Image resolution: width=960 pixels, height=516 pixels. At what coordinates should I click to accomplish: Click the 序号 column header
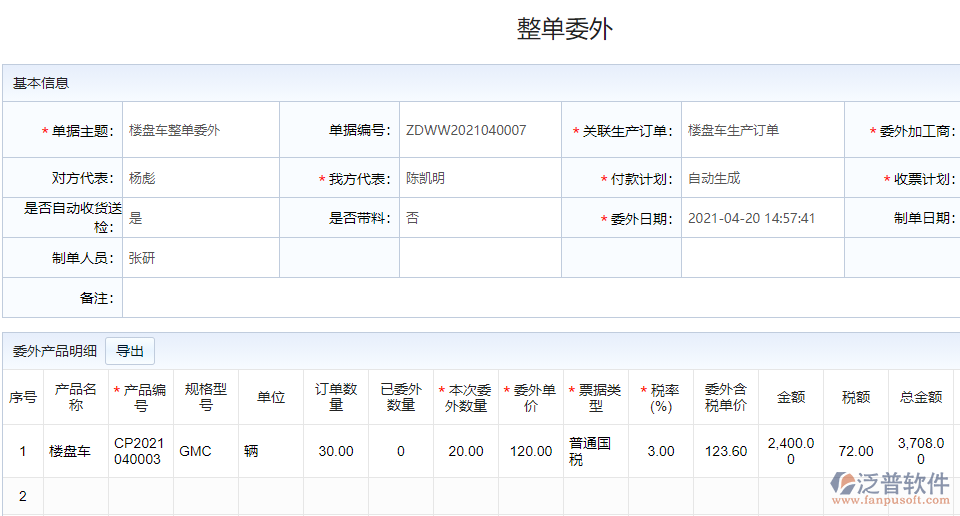pos(23,397)
